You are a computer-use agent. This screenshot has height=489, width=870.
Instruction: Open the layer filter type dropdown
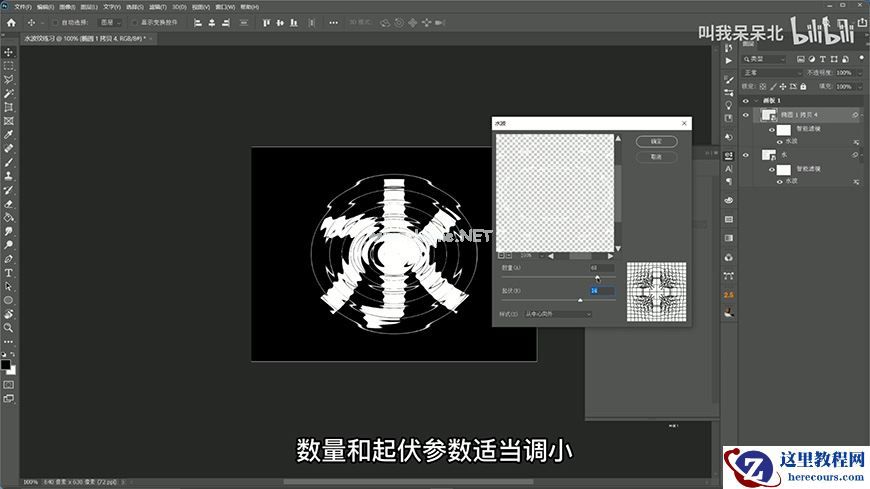point(765,59)
